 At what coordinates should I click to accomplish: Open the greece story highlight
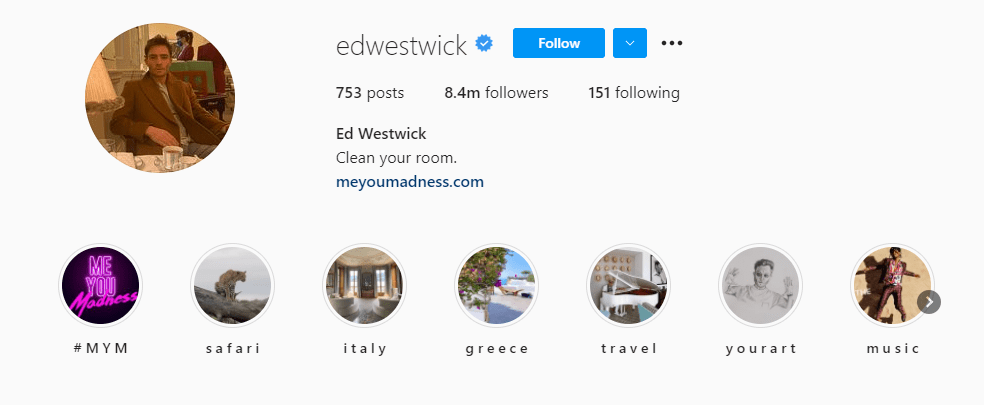click(496, 285)
